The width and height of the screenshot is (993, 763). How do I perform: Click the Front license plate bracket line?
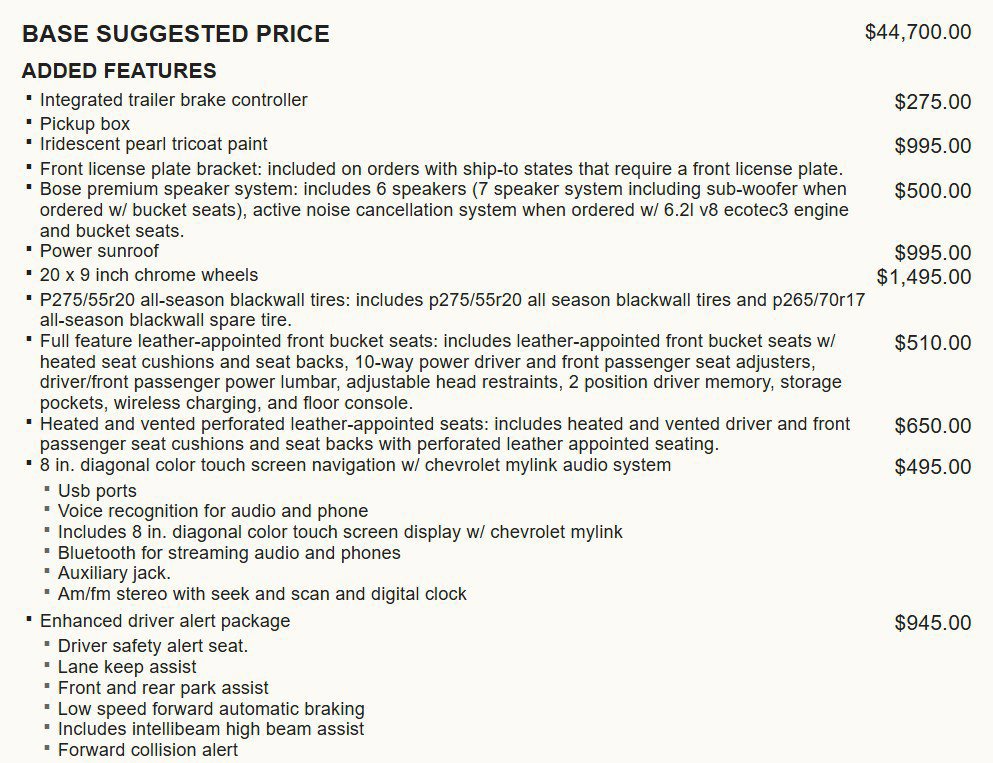441,169
